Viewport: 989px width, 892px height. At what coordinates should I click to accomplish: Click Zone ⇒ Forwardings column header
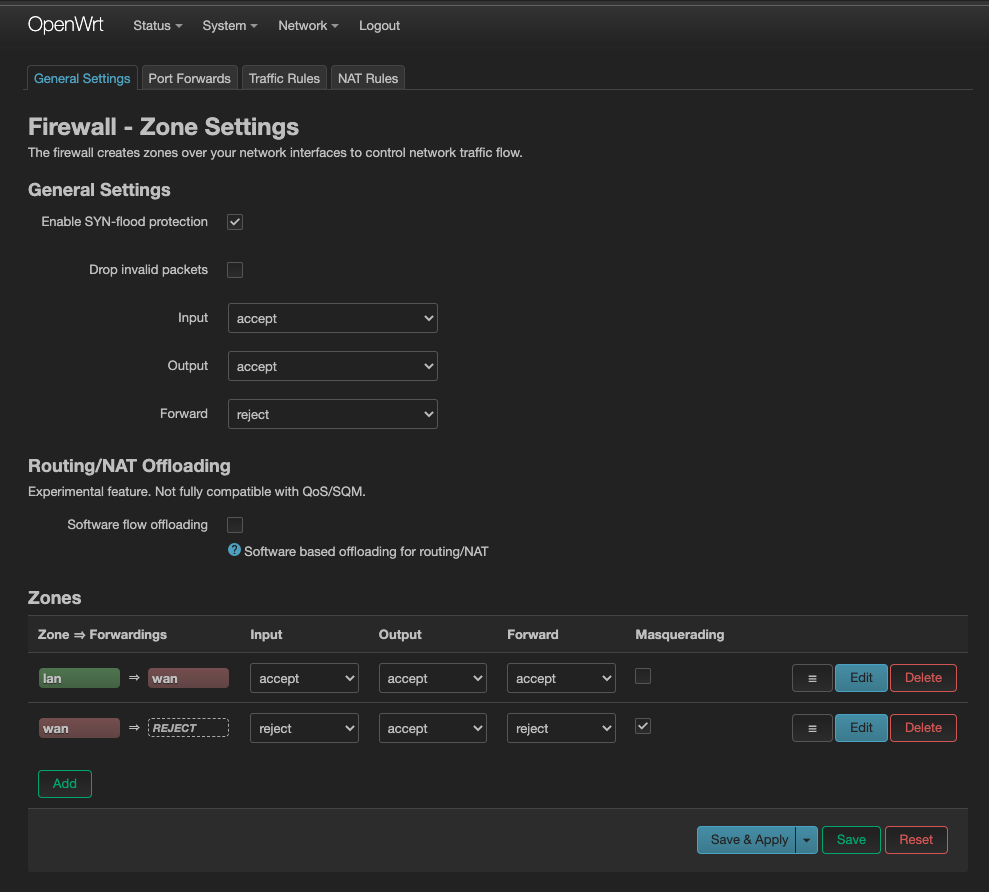click(x=102, y=635)
